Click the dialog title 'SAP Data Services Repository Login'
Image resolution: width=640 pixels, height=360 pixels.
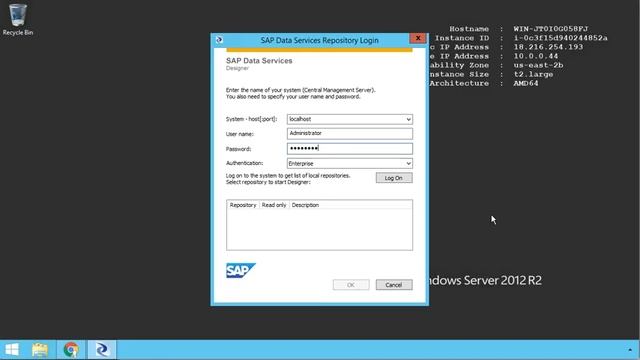pyautogui.click(x=319, y=40)
